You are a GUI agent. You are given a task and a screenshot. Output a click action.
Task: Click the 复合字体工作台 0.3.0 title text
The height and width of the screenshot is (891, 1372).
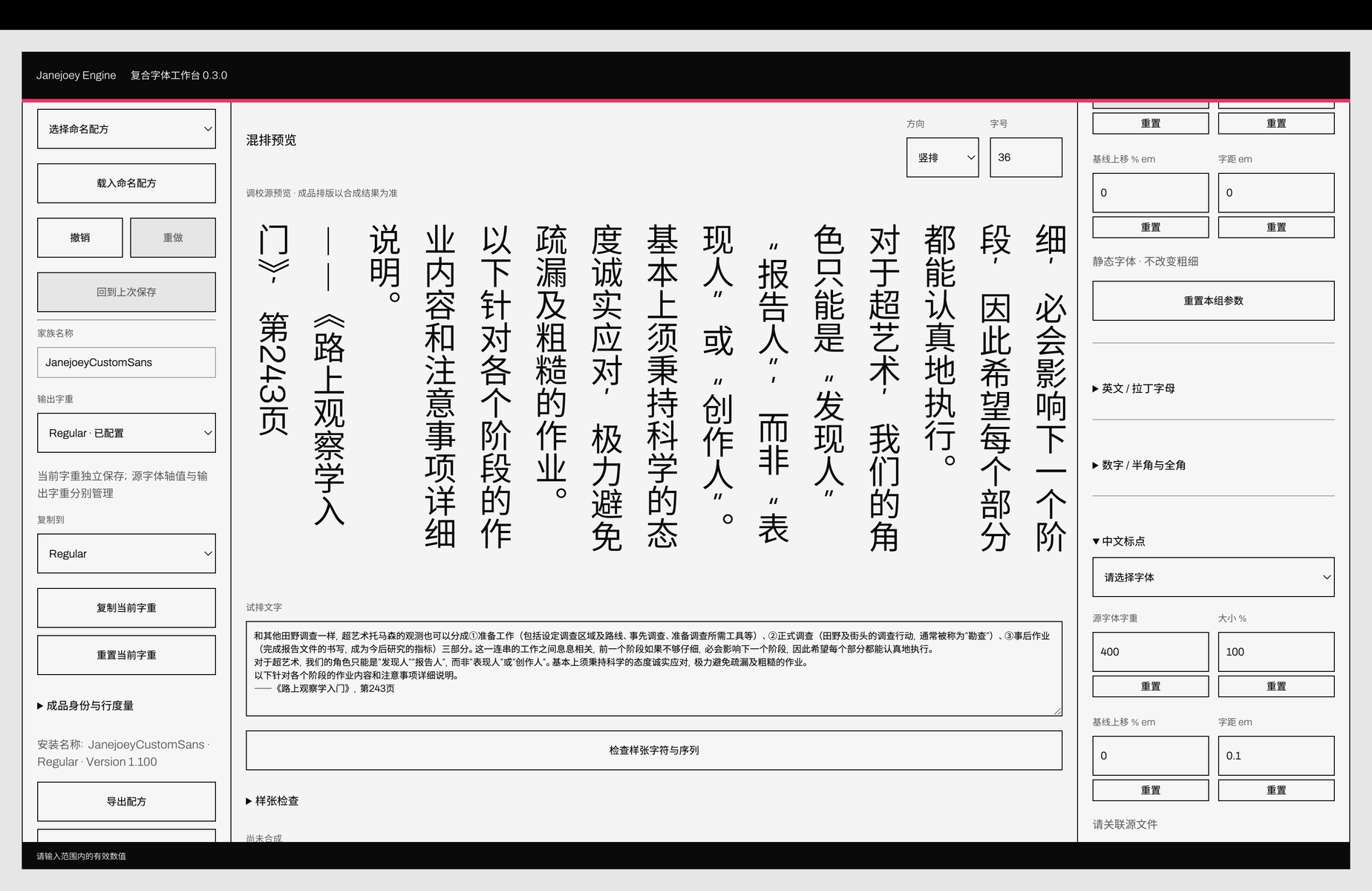[x=179, y=75]
